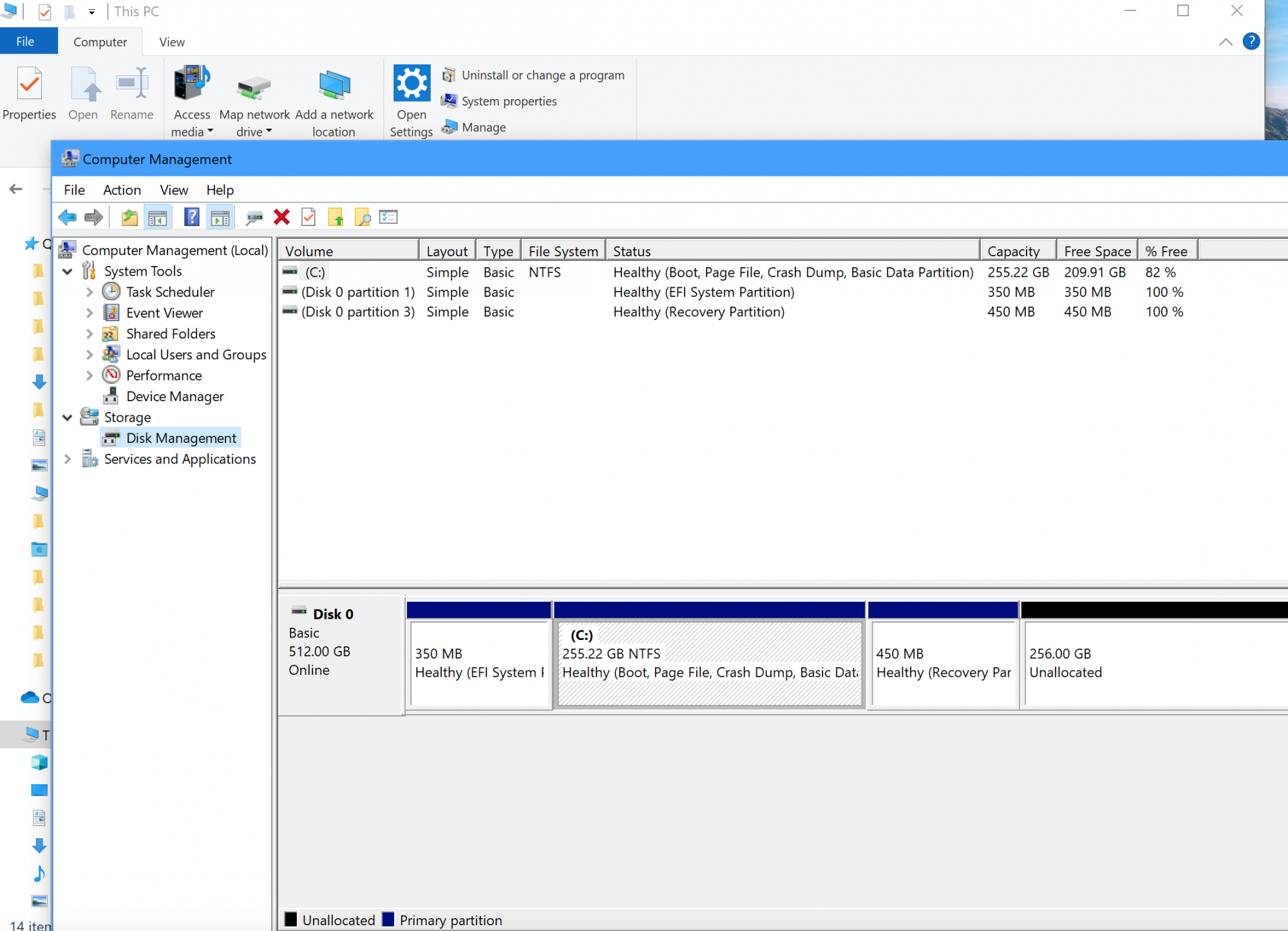Viewport: 1288px width, 931px height.
Task: Click the folder with magnifier toolbar icon
Action: coord(363,217)
